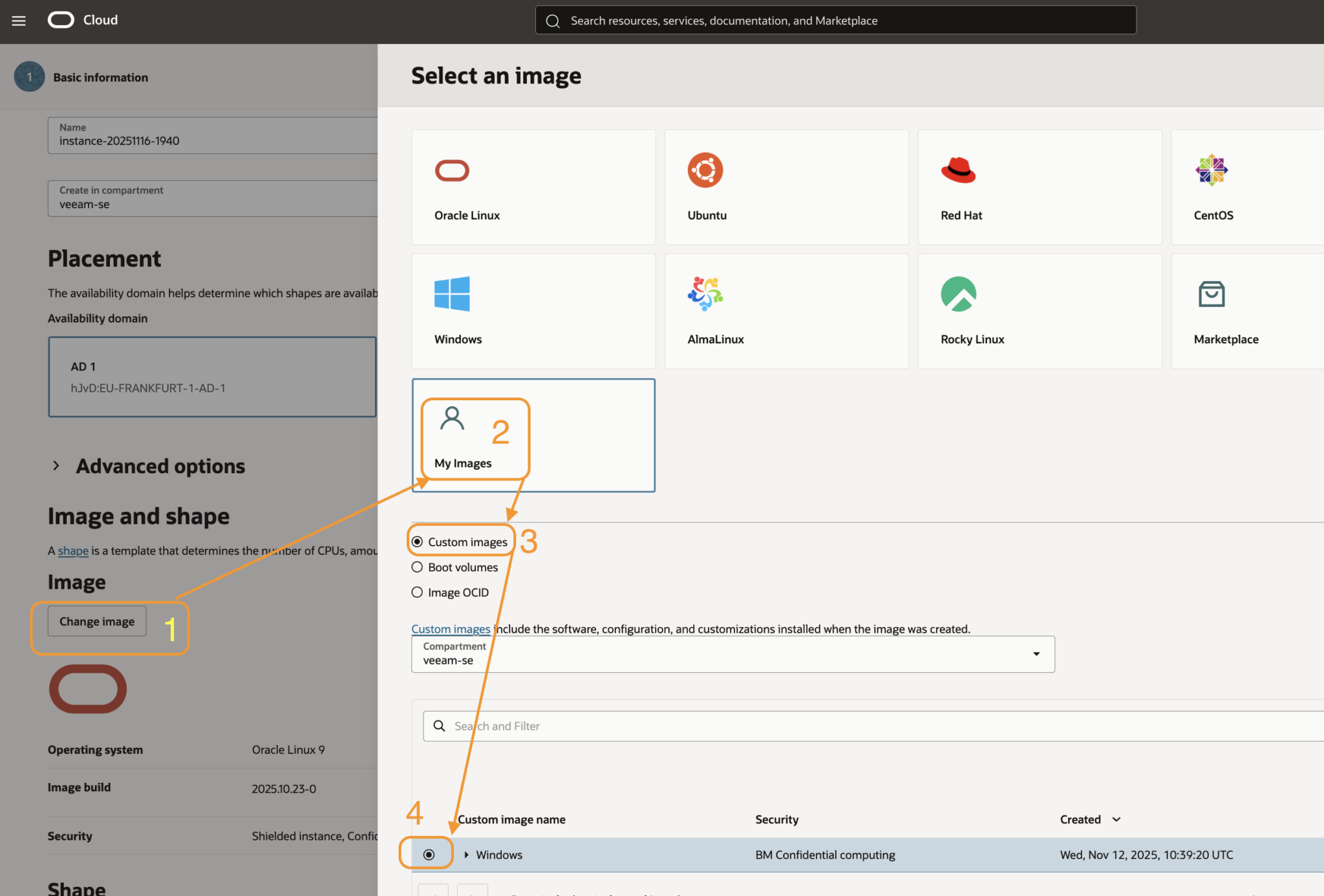The image size is (1324, 896).
Task: Switch to Boot volumes source
Action: point(417,567)
